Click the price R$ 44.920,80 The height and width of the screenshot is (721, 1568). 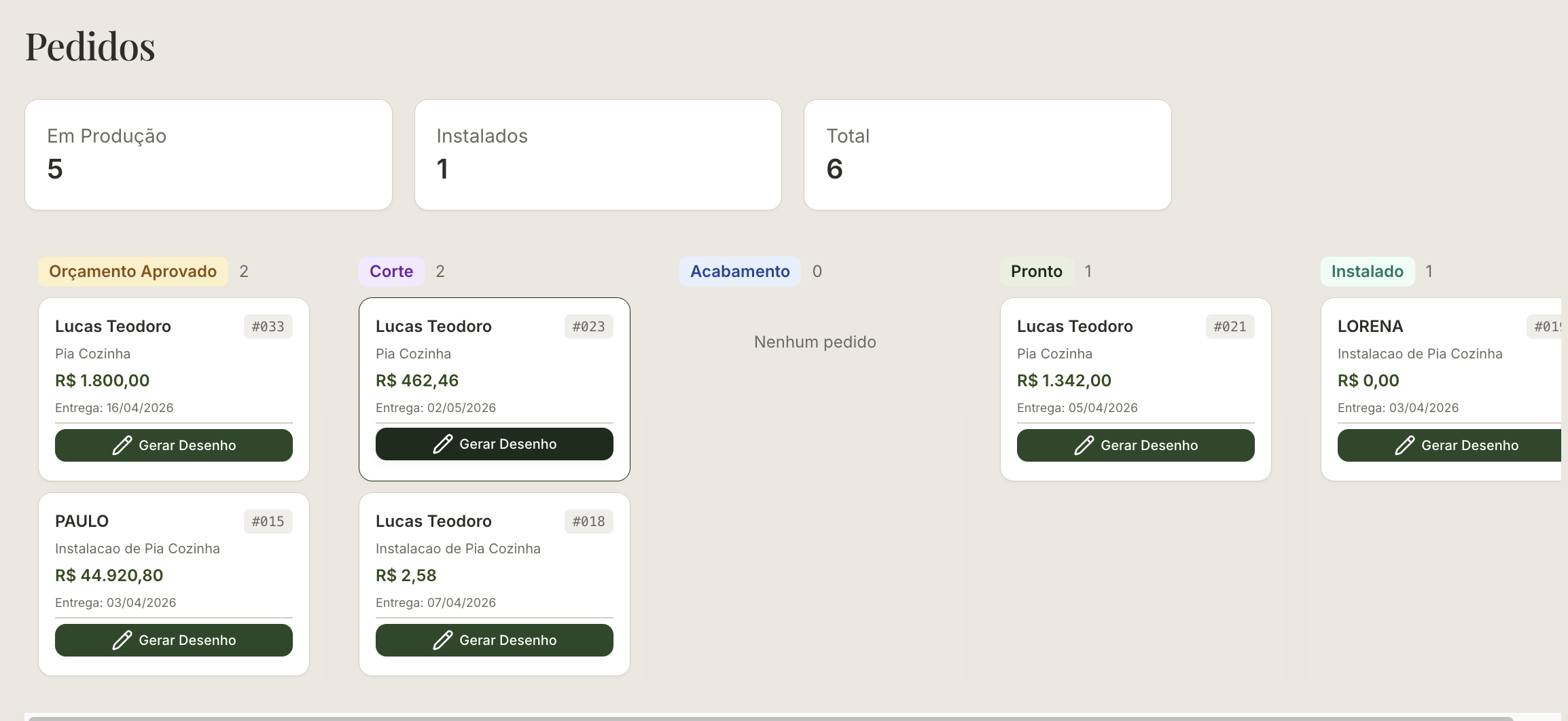(x=109, y=576)
